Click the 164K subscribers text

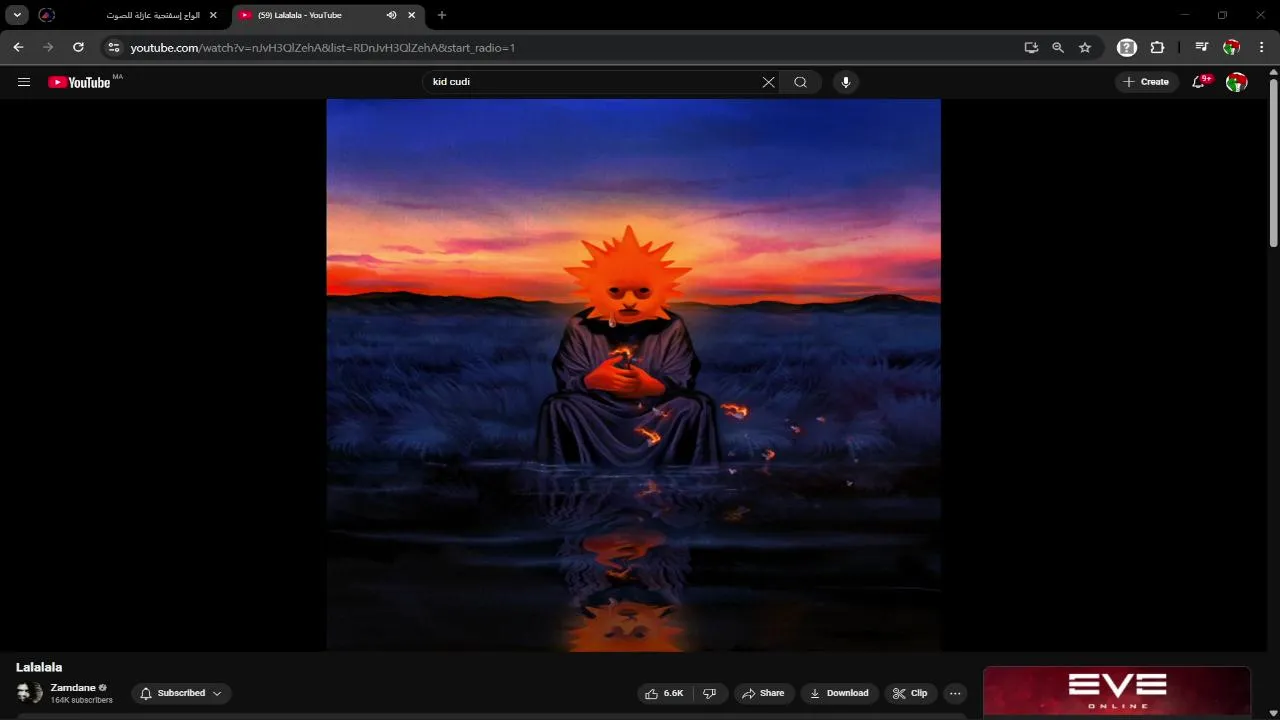tap(82, 701)
